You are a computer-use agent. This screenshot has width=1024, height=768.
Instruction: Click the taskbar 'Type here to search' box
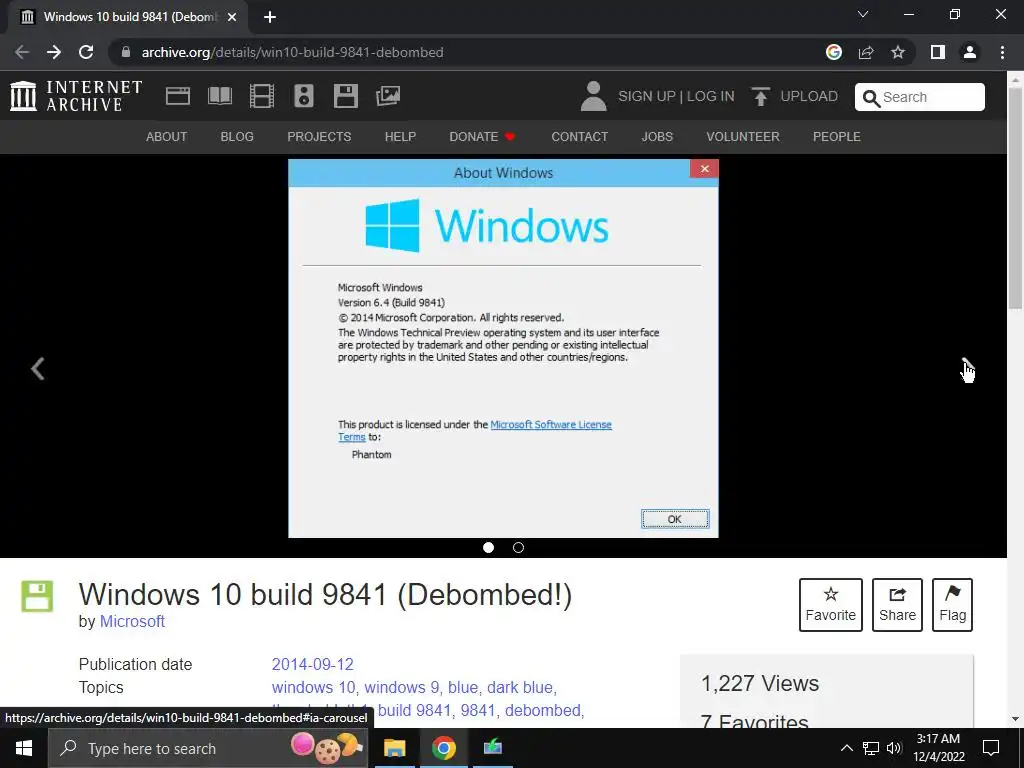click(208, 748)
